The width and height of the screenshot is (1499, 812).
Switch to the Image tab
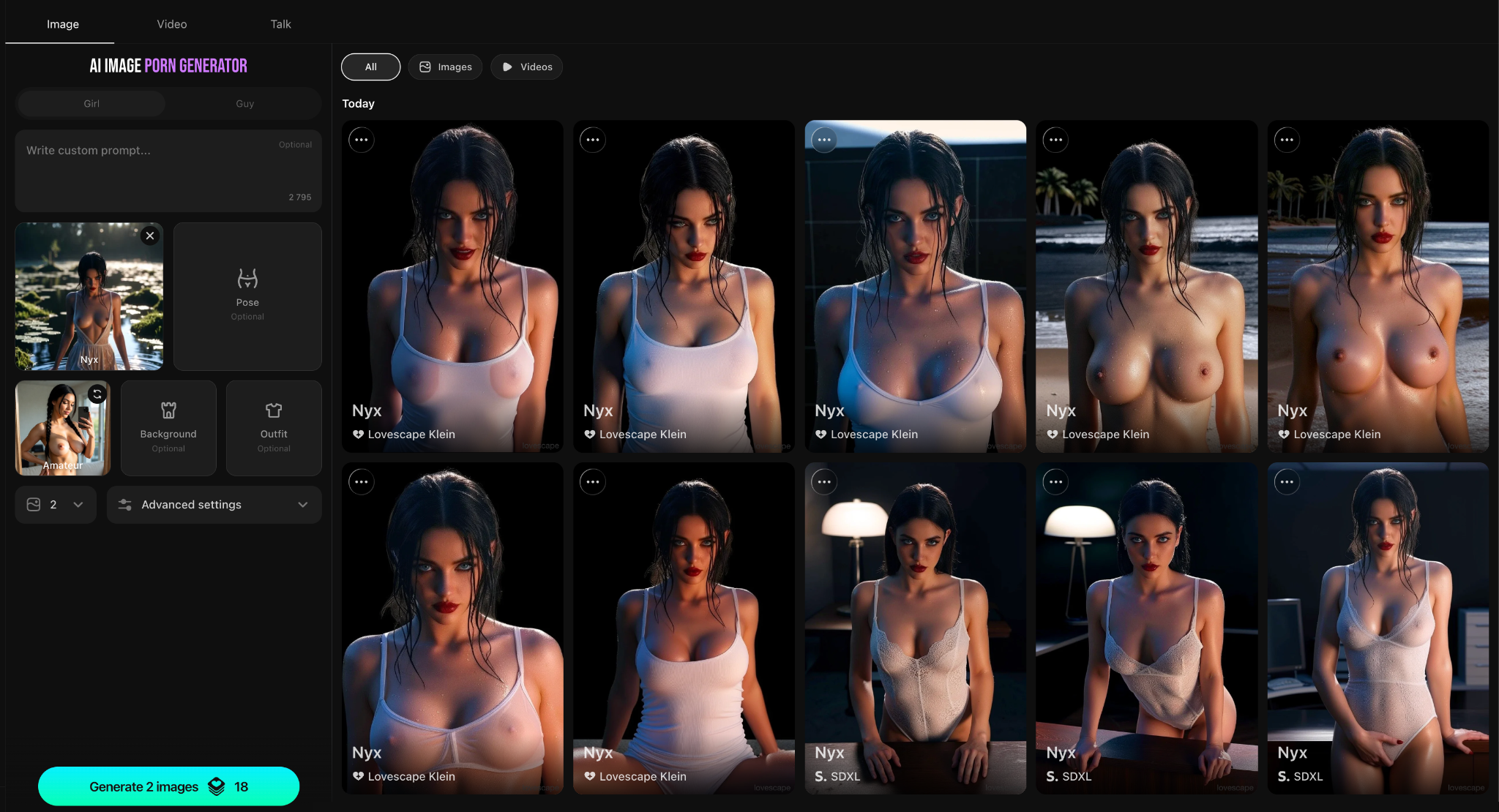point(63,24)
